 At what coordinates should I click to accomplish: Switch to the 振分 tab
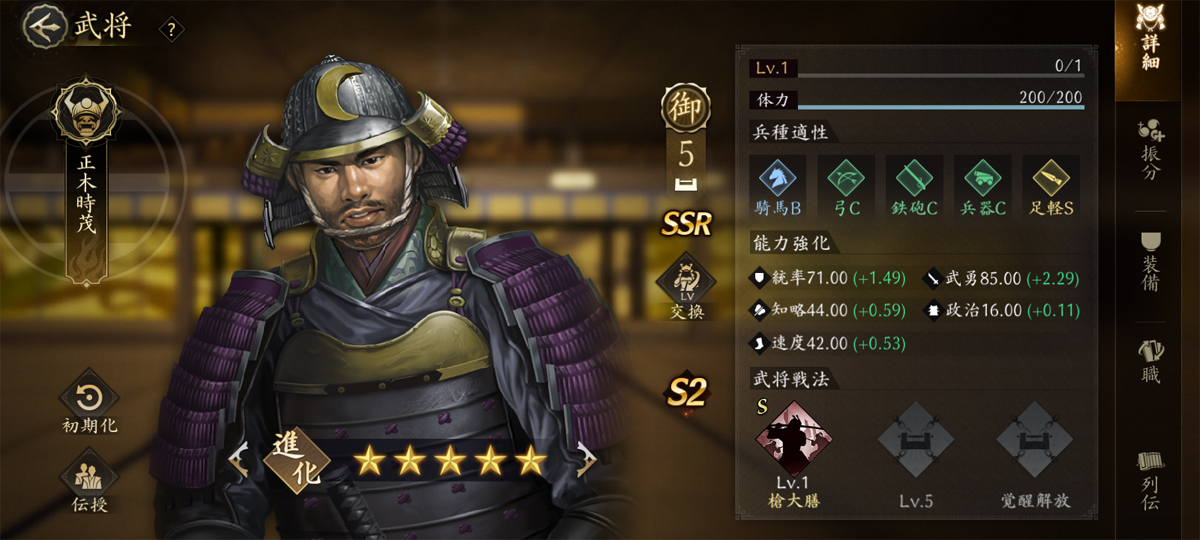1152,150
